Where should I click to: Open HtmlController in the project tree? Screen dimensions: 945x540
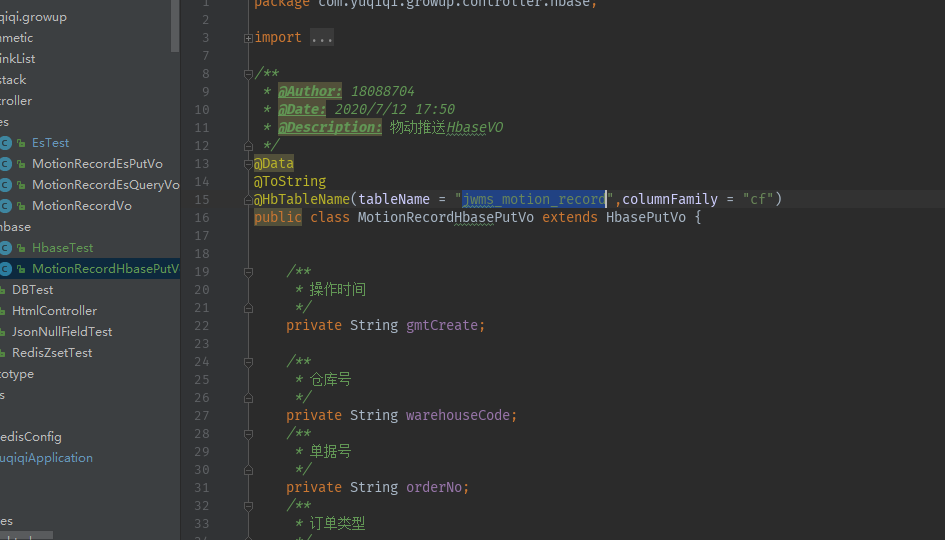tap(54, 311)
